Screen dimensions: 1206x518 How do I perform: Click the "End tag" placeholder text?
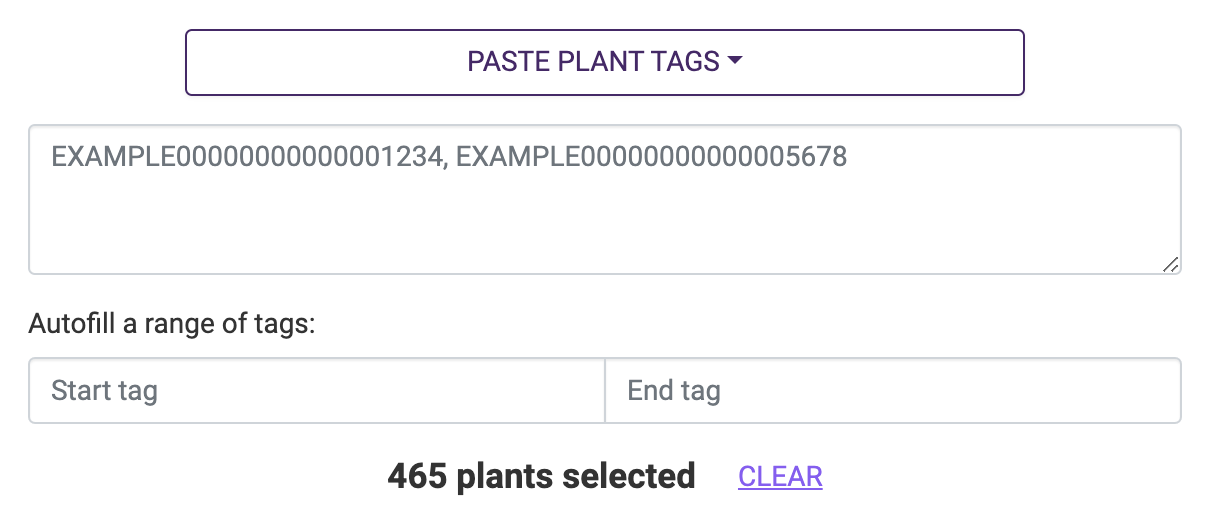pos(673,390)
